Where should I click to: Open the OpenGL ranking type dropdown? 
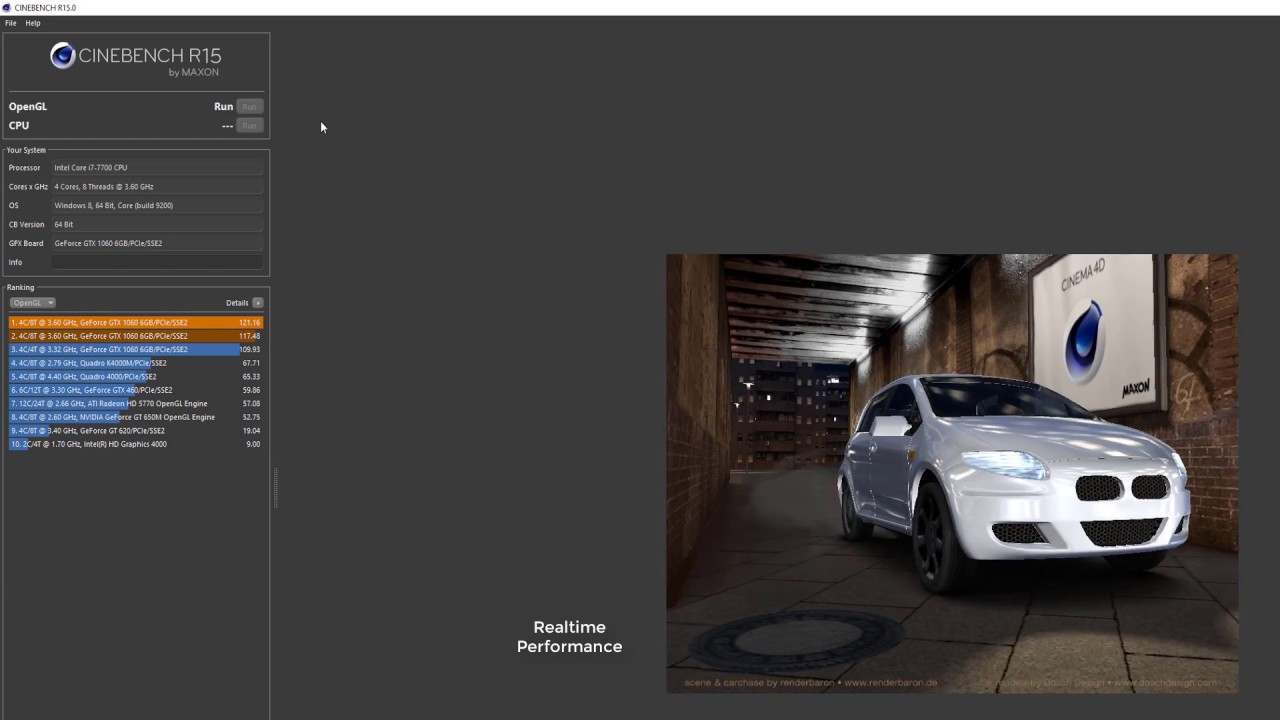point(33,303)
